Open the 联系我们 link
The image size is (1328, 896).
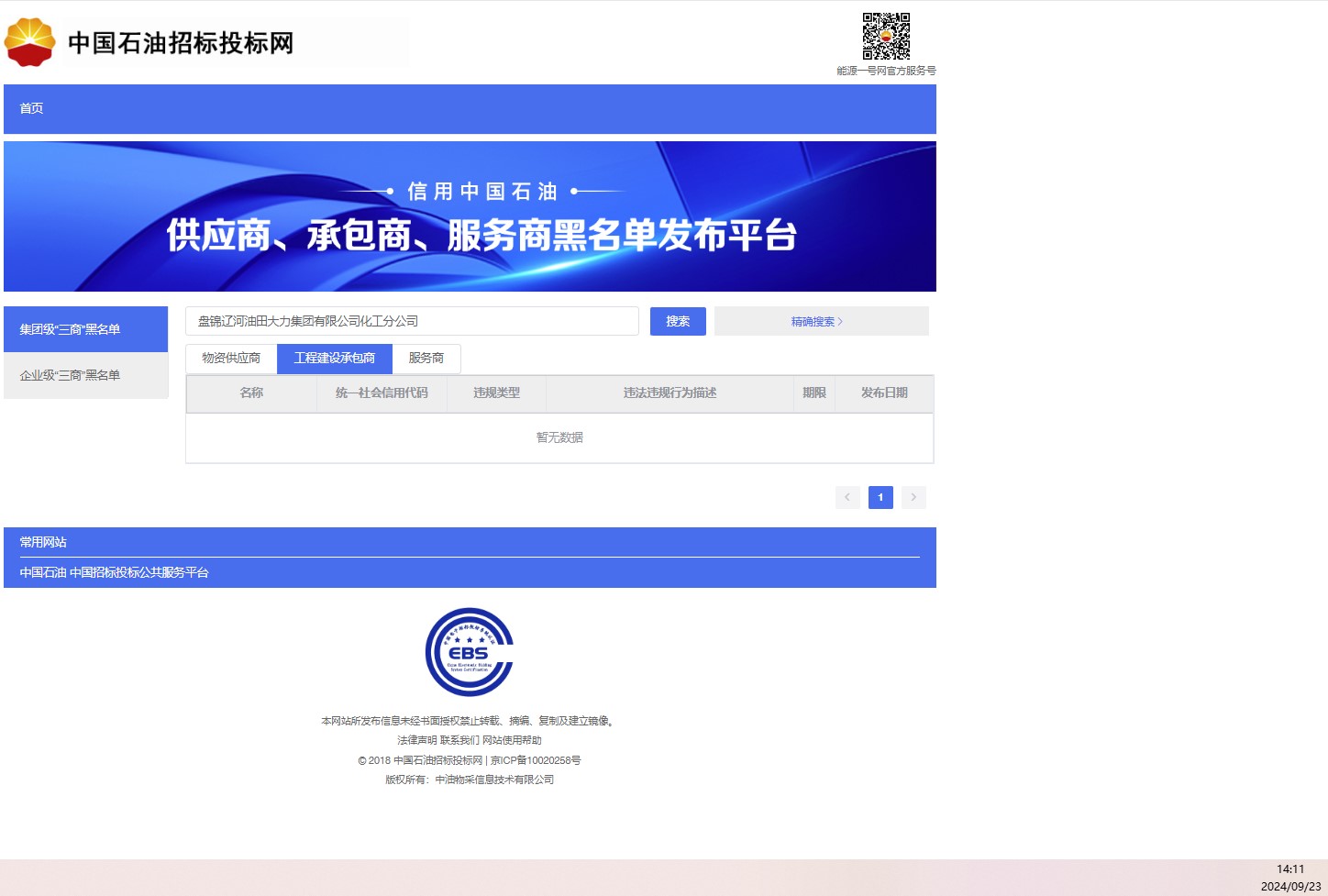tap(459, 740)
